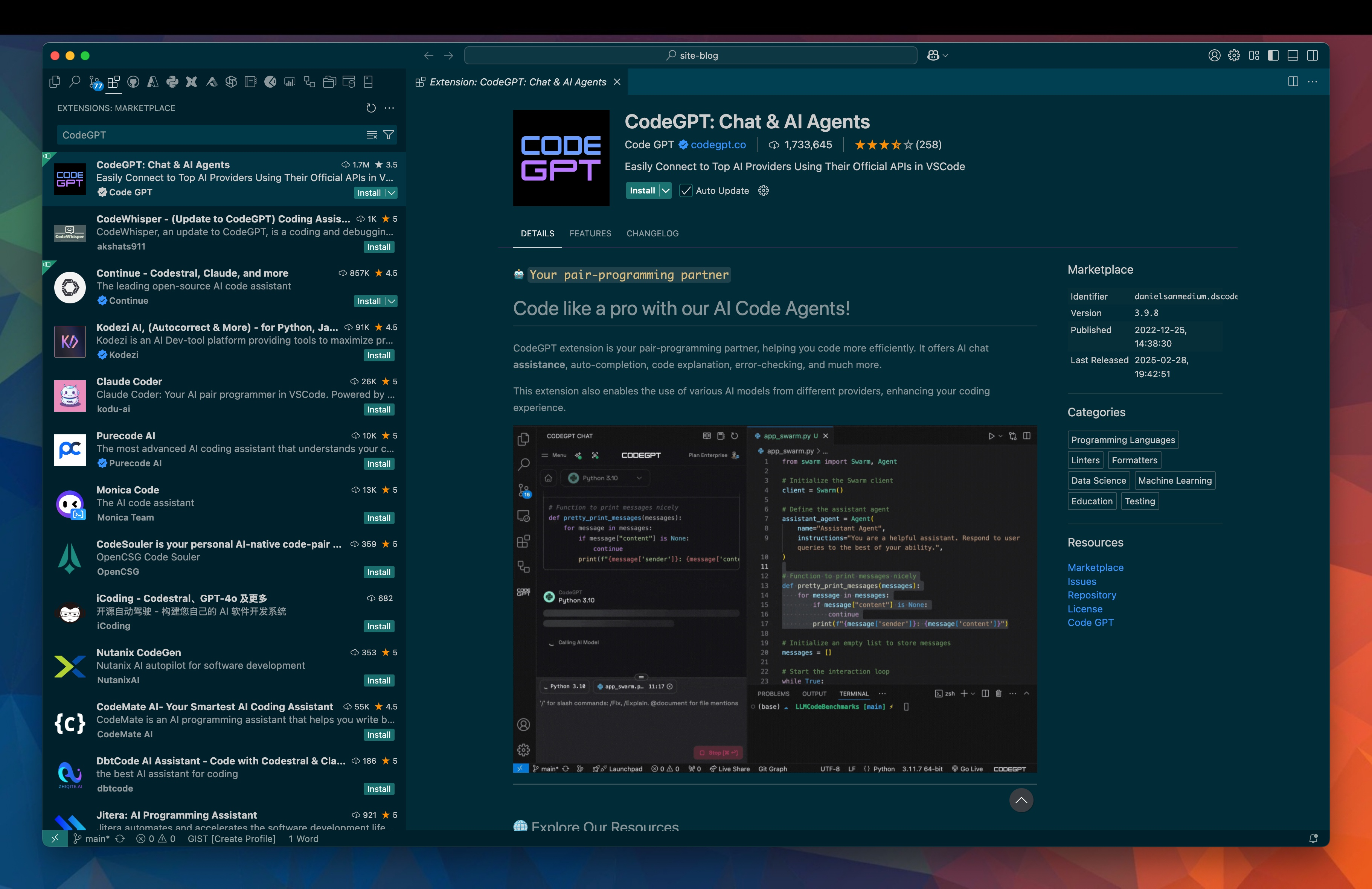Open the codegpt.co publisher link
This screenshot has width=1372, height=889.
718,145
